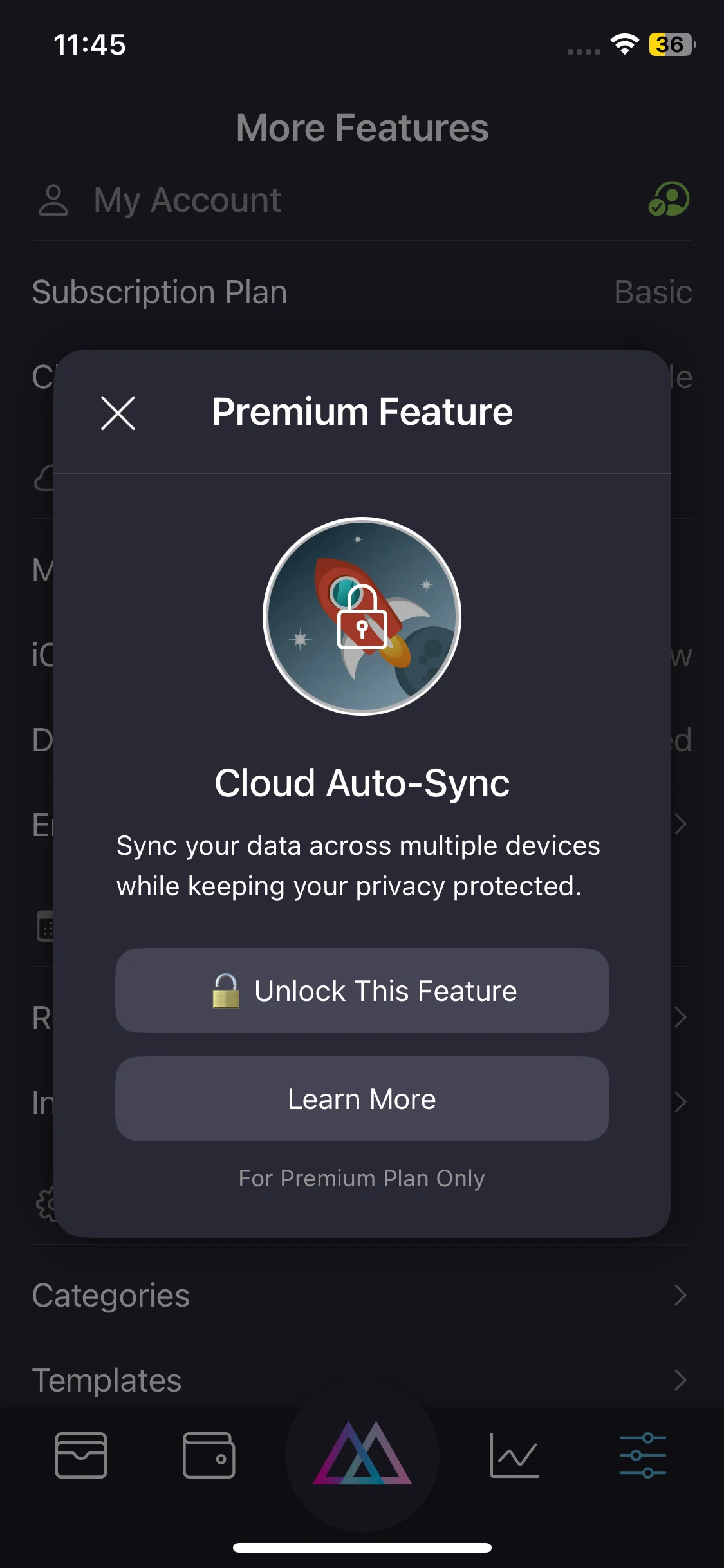Screen dimensions: 724x1568
Task: Close the Premium Feature dialog
Action: coord(118,413)
